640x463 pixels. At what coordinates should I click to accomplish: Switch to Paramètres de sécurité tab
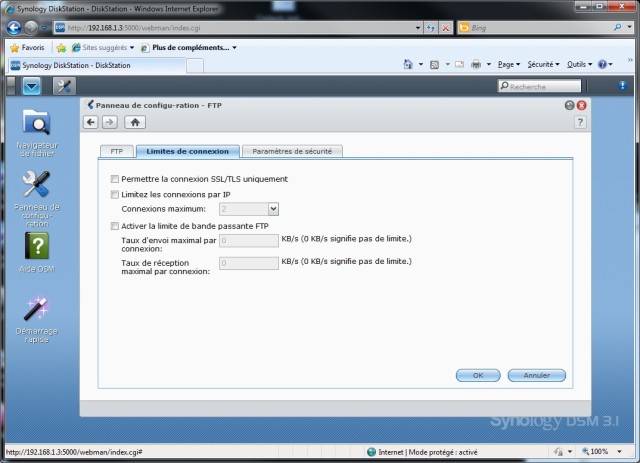tap(292, 151)
